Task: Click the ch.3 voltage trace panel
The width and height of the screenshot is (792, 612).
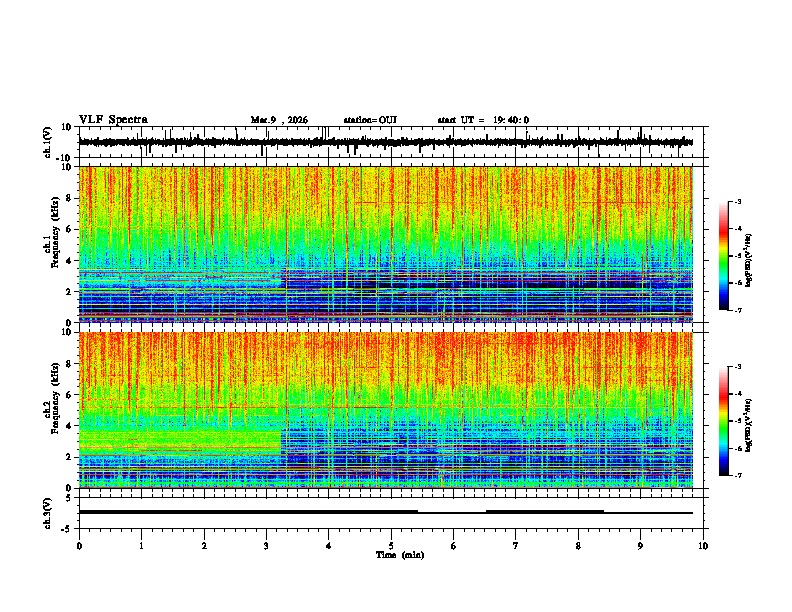Action: (x=391, y=513)
